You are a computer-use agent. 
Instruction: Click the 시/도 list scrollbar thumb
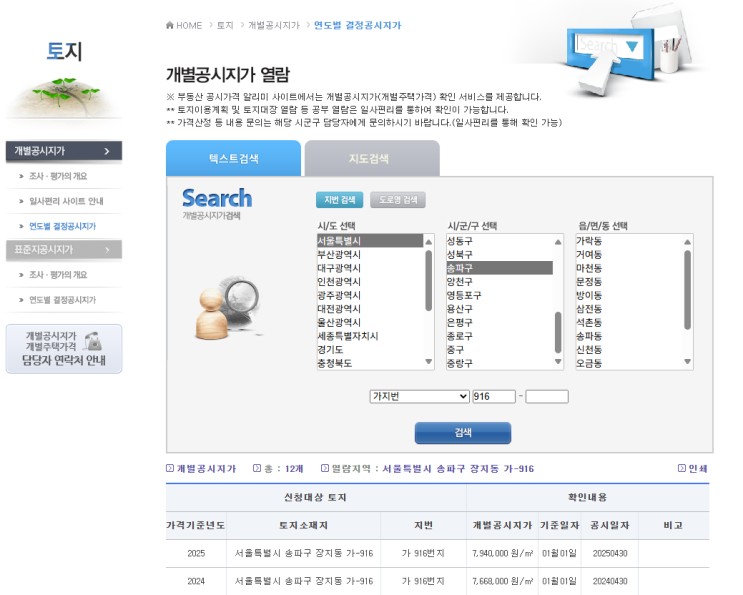point(428,280)
